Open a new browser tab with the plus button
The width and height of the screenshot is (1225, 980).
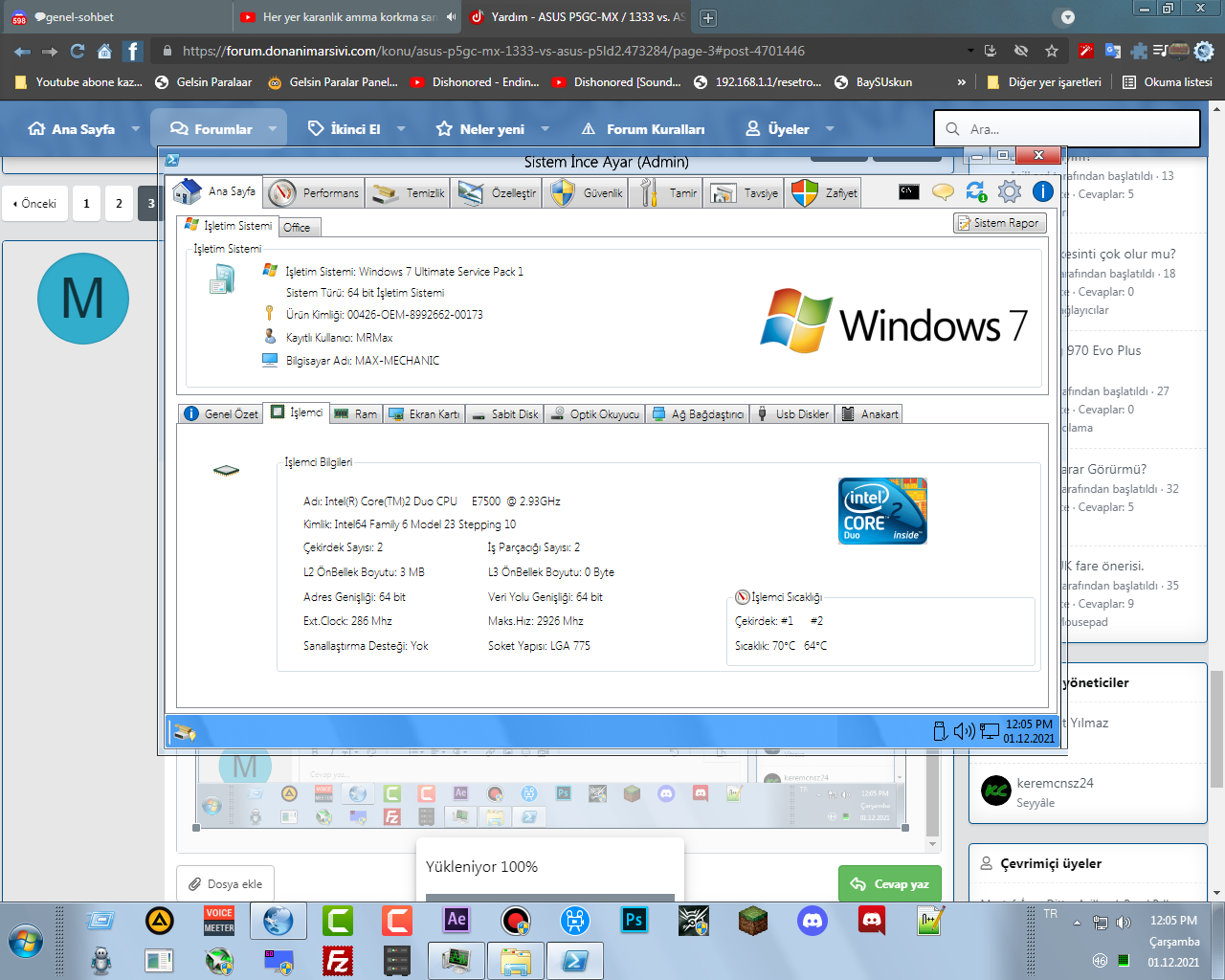tap(708, 17)
